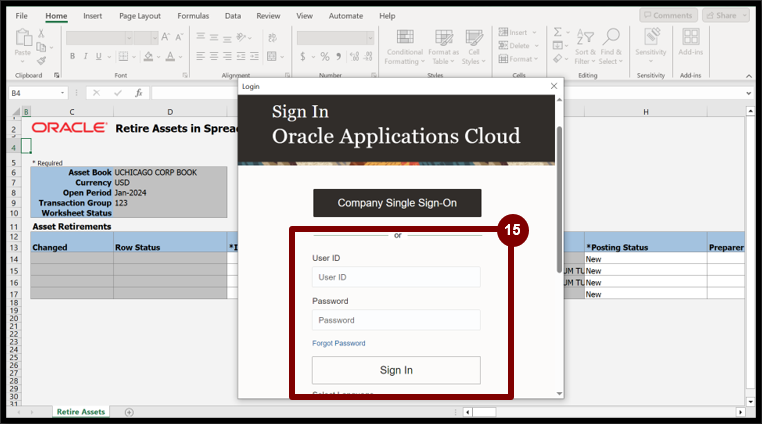Click Conditional Formatting in the ribbon
The height and width of the screenshot is (424, 762).
point(404,47)
